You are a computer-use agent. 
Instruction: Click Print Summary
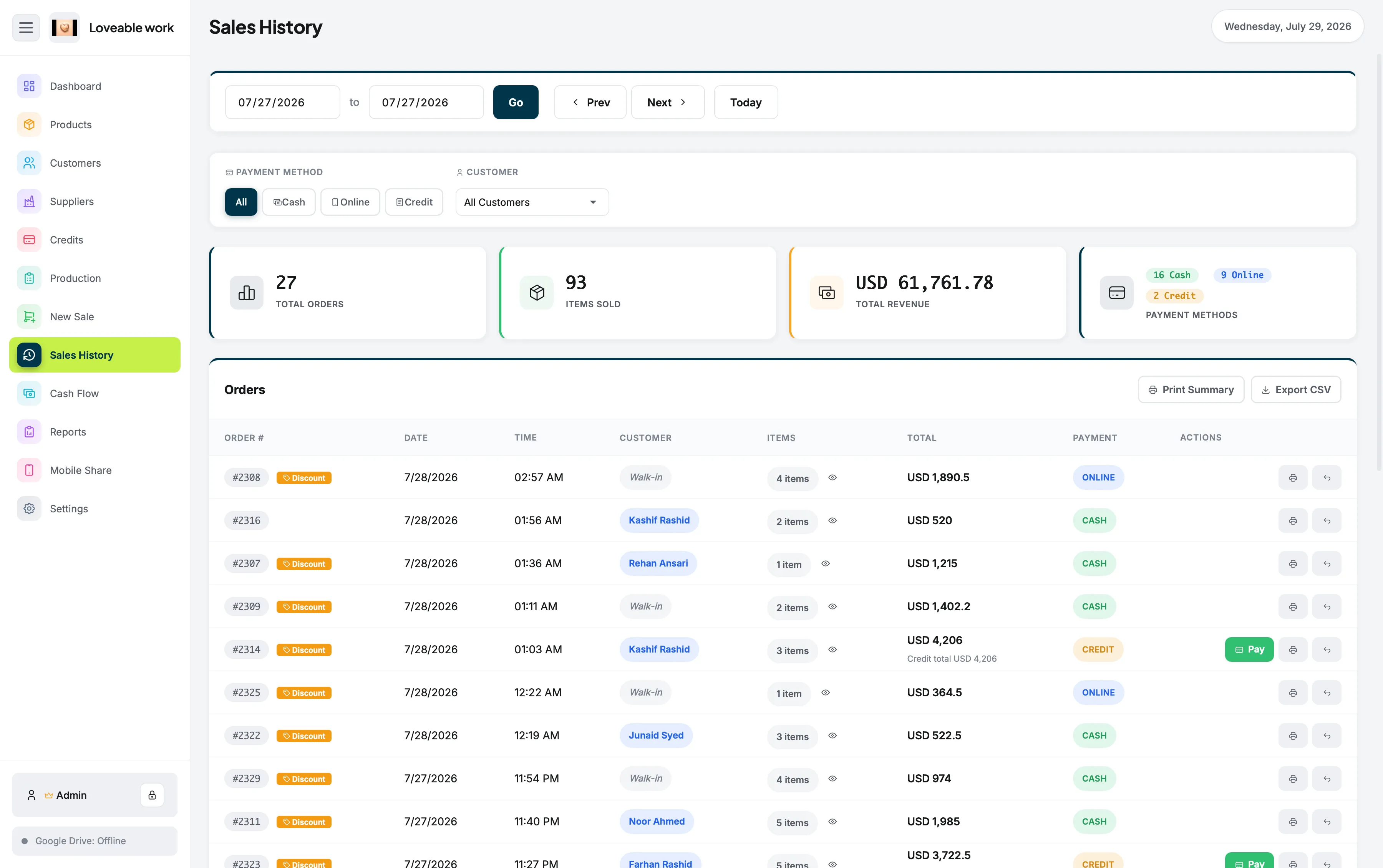click(x=1191, y=390)
